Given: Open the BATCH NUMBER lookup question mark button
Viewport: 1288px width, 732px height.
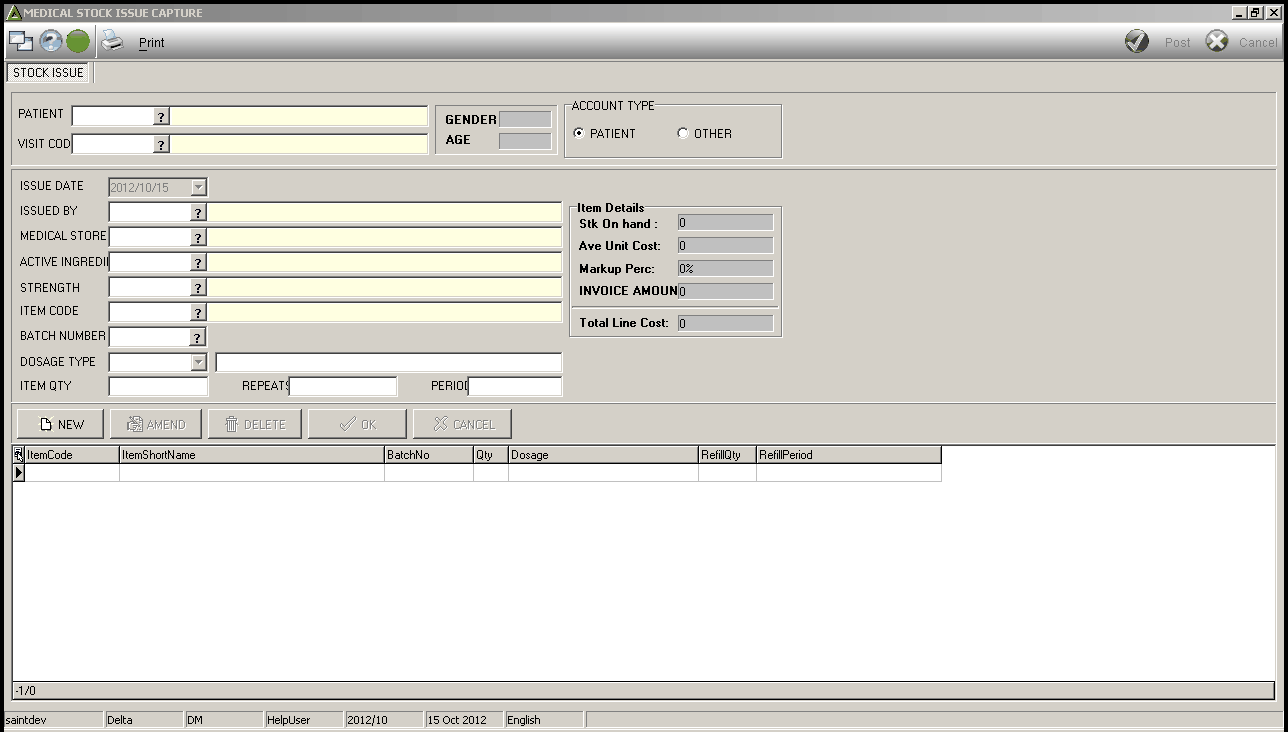Looking at the screenshot, I should [198, 338].
